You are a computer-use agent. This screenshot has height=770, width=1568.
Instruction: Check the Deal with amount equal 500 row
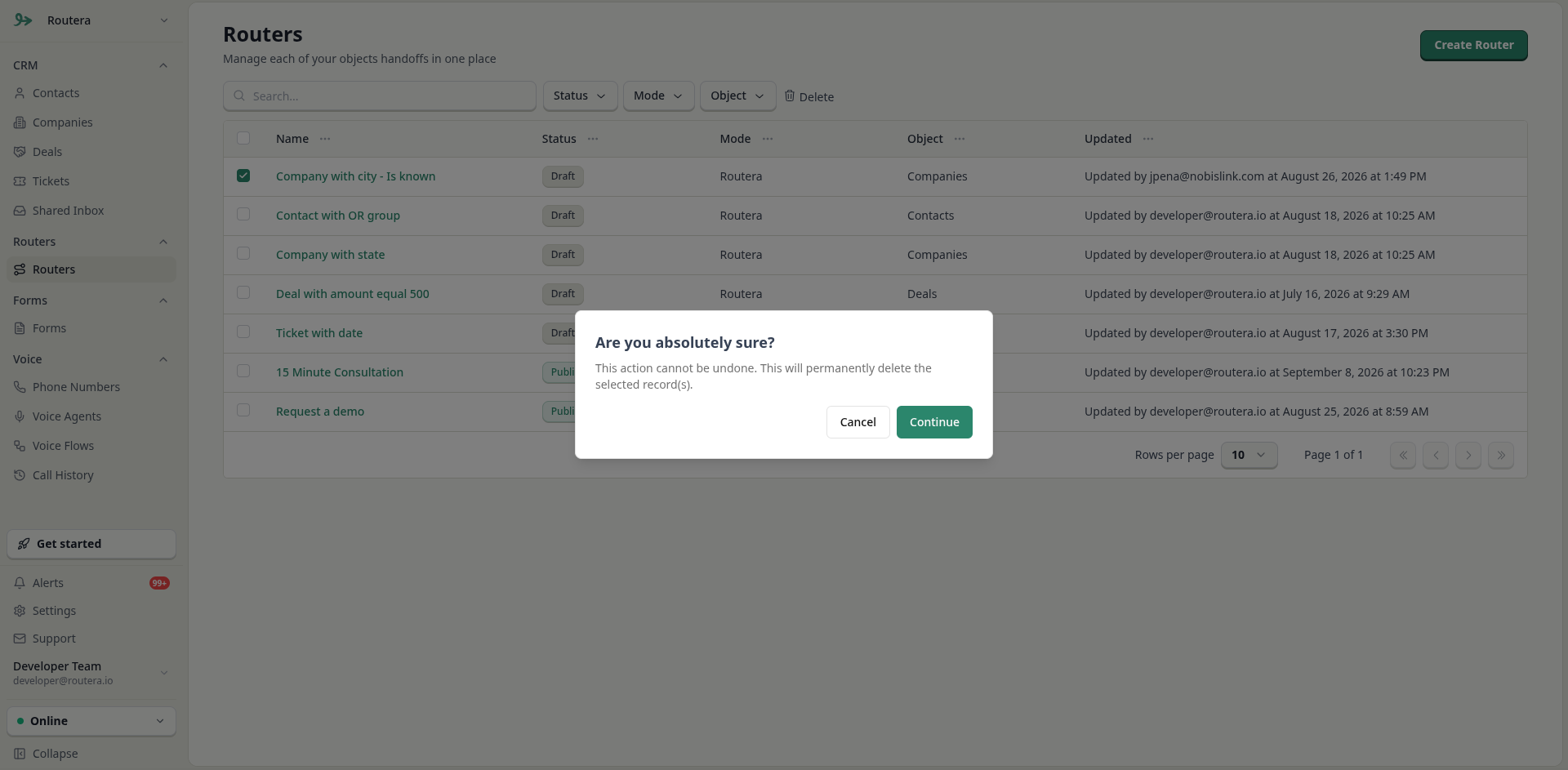[243, 292]
